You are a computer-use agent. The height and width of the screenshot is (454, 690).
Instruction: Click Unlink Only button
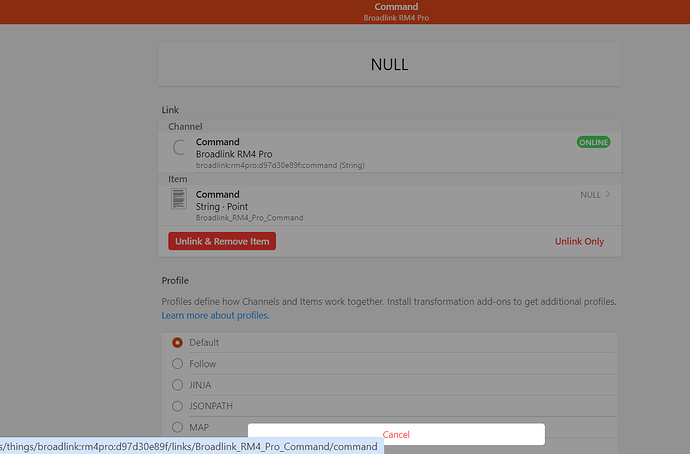(x=579, y=242)
